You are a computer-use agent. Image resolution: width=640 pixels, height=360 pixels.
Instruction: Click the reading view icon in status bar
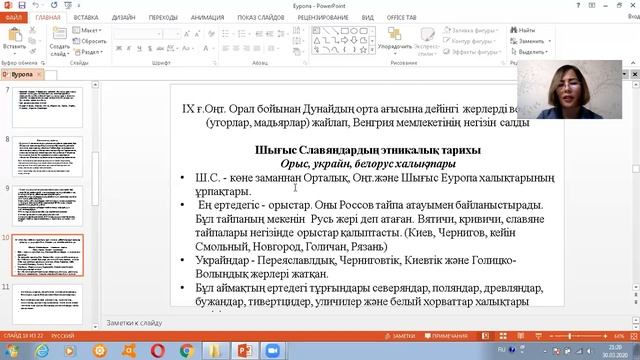click(x=520, y=336)
